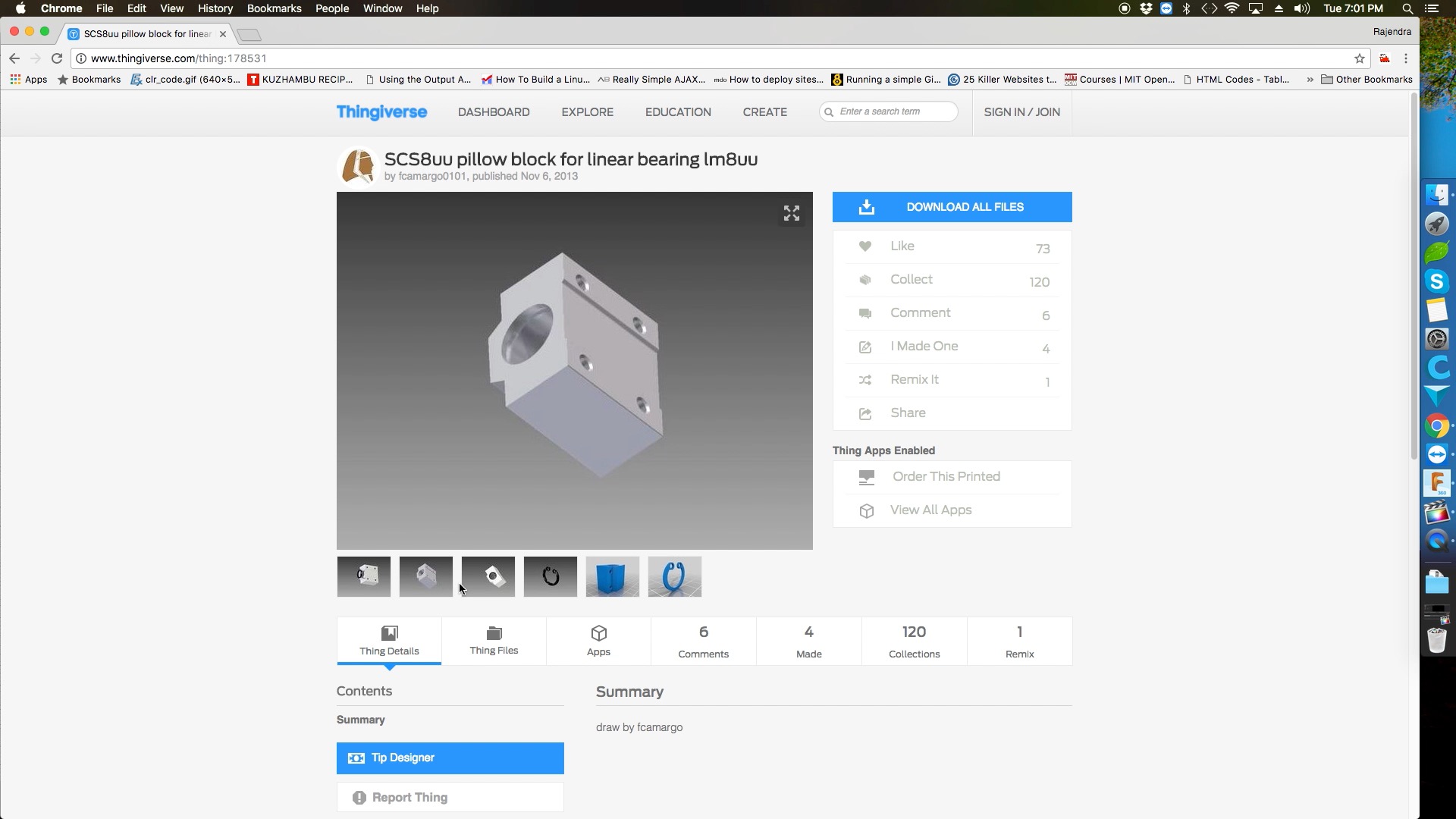
Task: Click the Tip Designer button
Action: pyautogui.click(x=450, y=757)
